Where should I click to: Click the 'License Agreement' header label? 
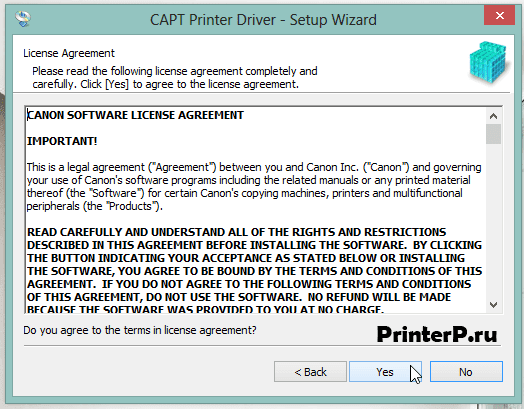69,53
